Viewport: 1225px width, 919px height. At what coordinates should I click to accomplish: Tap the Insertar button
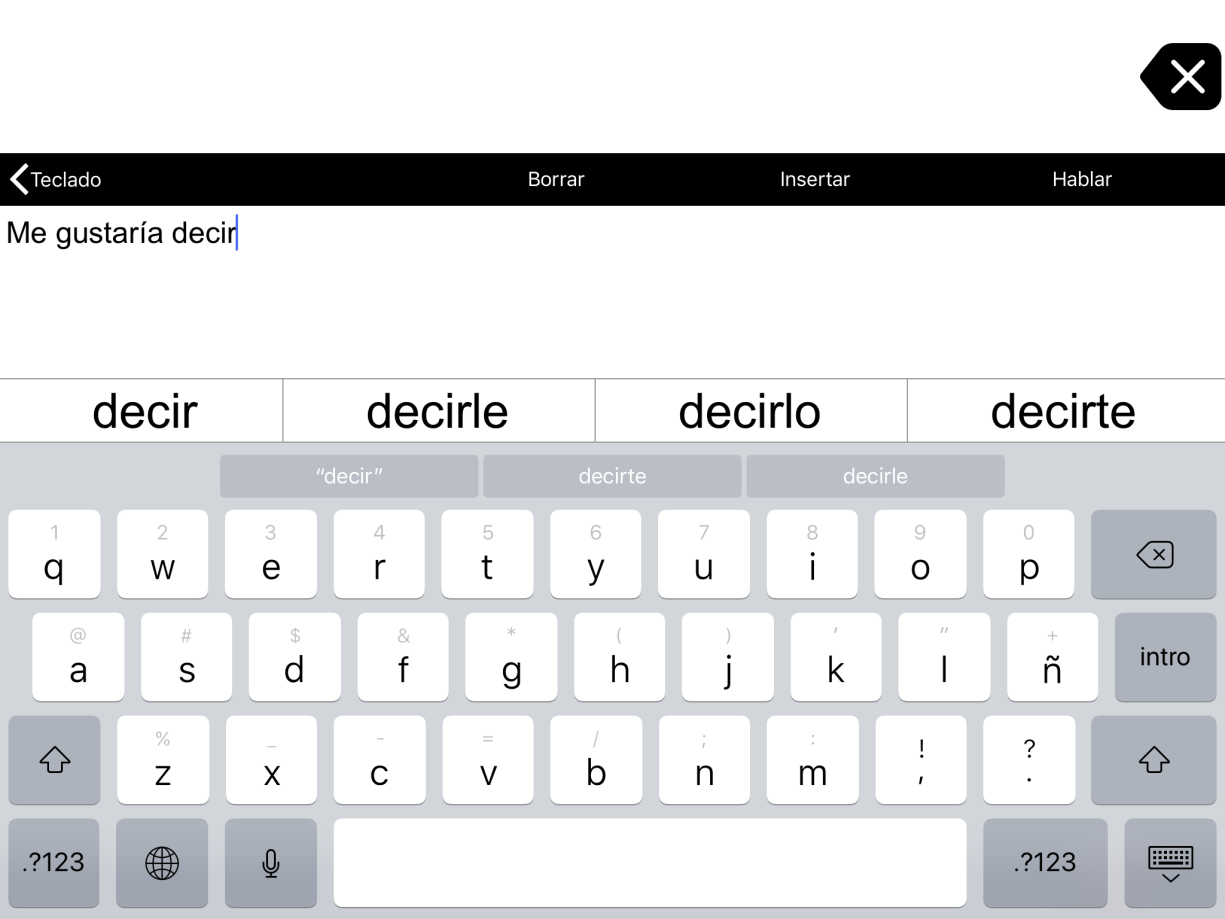coord(815,180)
